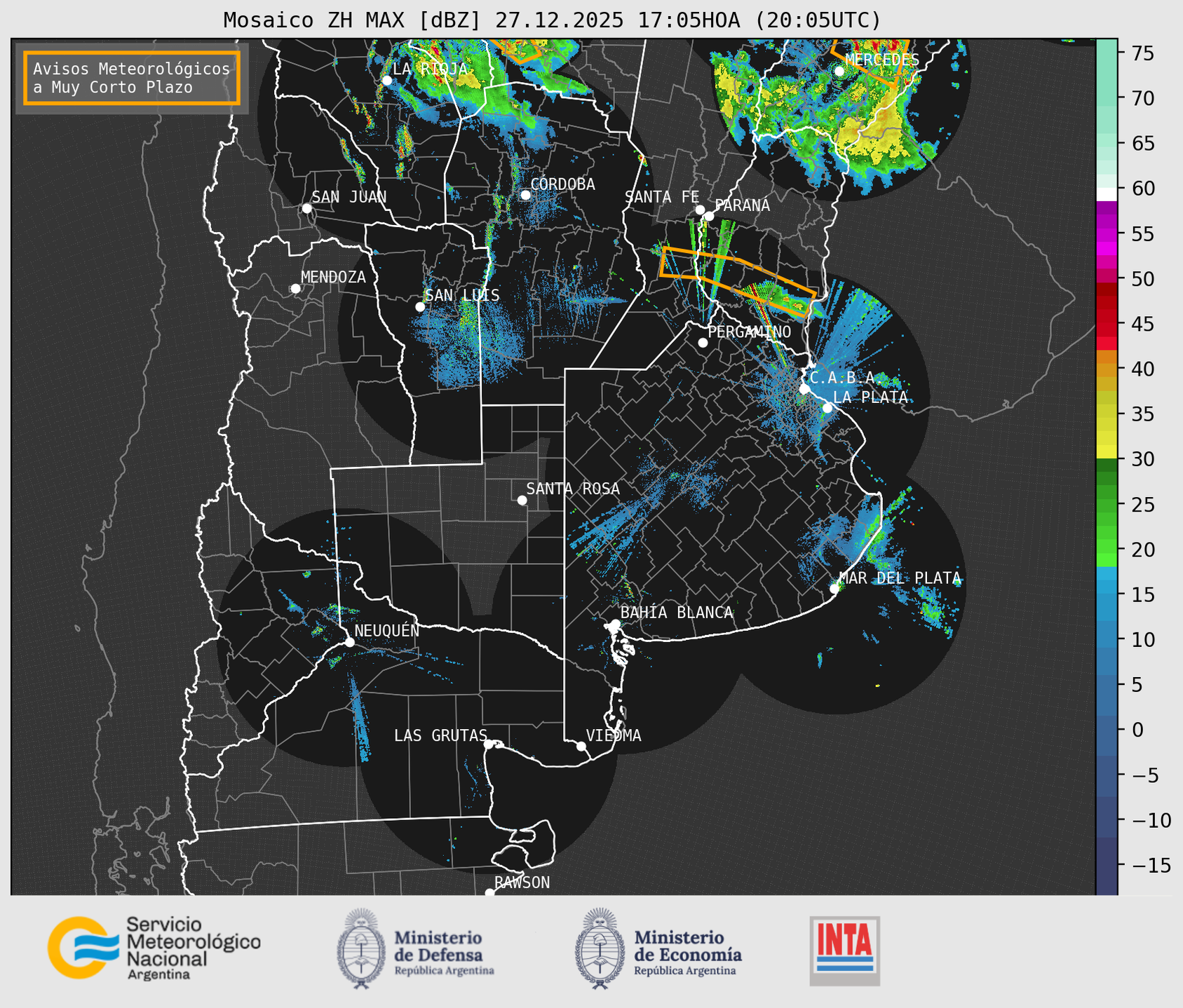
Task: Click the MENDOZA city marker
Action: pos(295,289)
